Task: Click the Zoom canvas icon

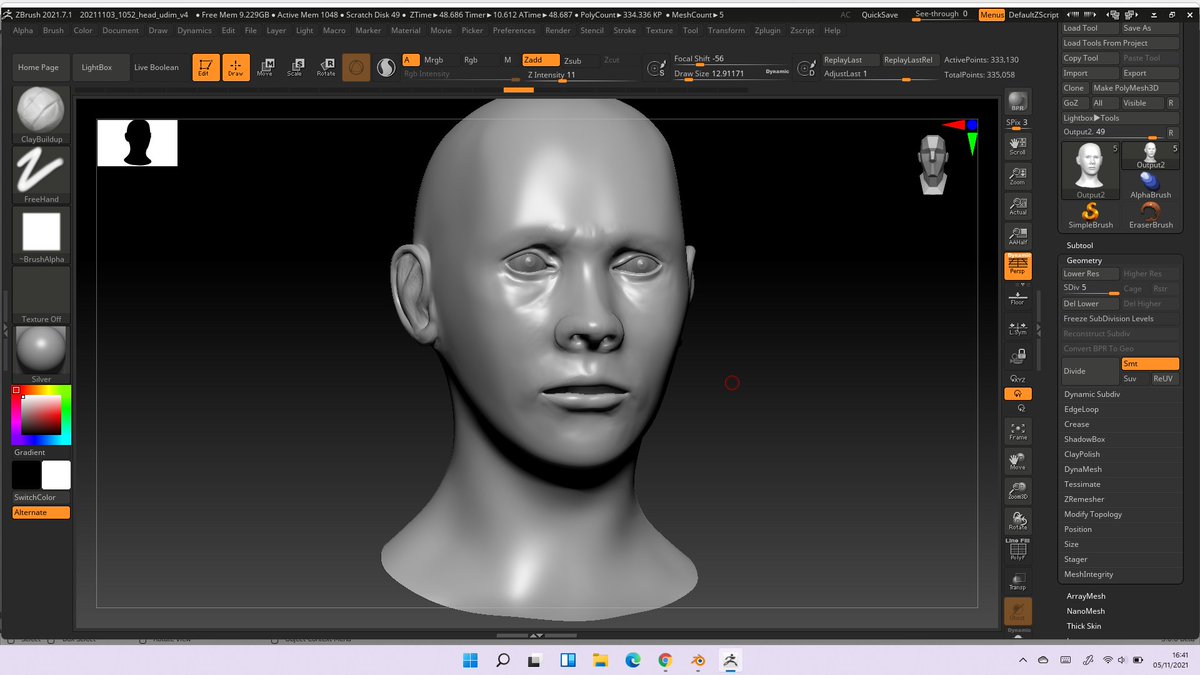Action: pos(1018,175)
